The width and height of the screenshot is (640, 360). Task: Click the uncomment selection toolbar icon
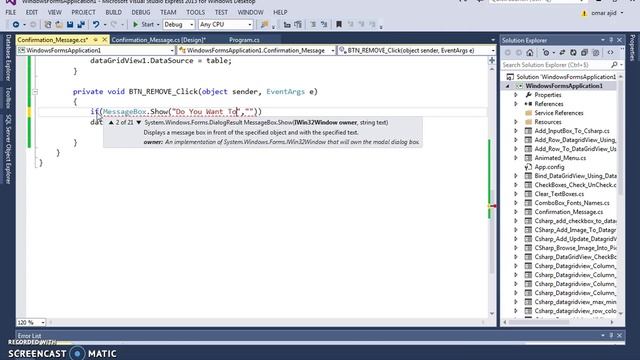[x=324, y=25]
